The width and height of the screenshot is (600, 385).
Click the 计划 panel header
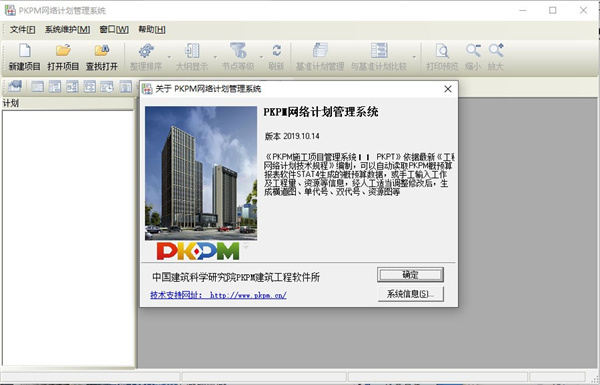coord(68,103)
